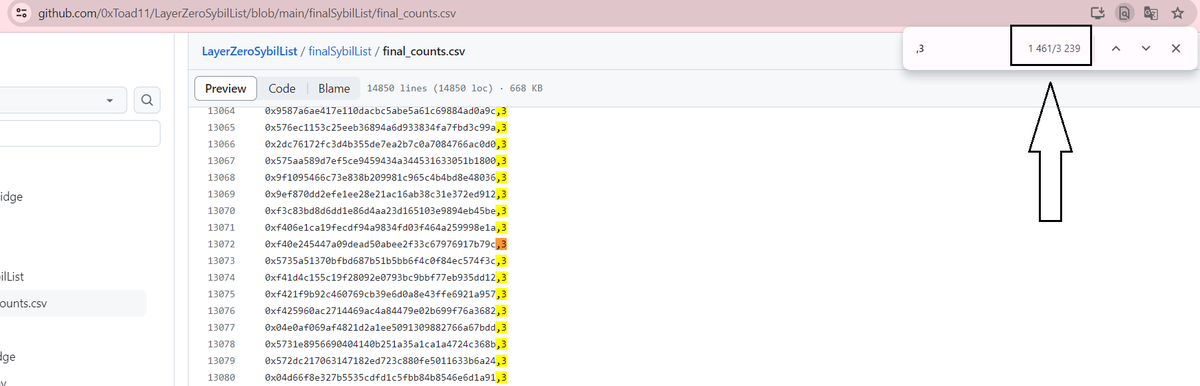Screen dimensions: 1200x386
Task: Click line number 13071
Action: pos(220,227)
